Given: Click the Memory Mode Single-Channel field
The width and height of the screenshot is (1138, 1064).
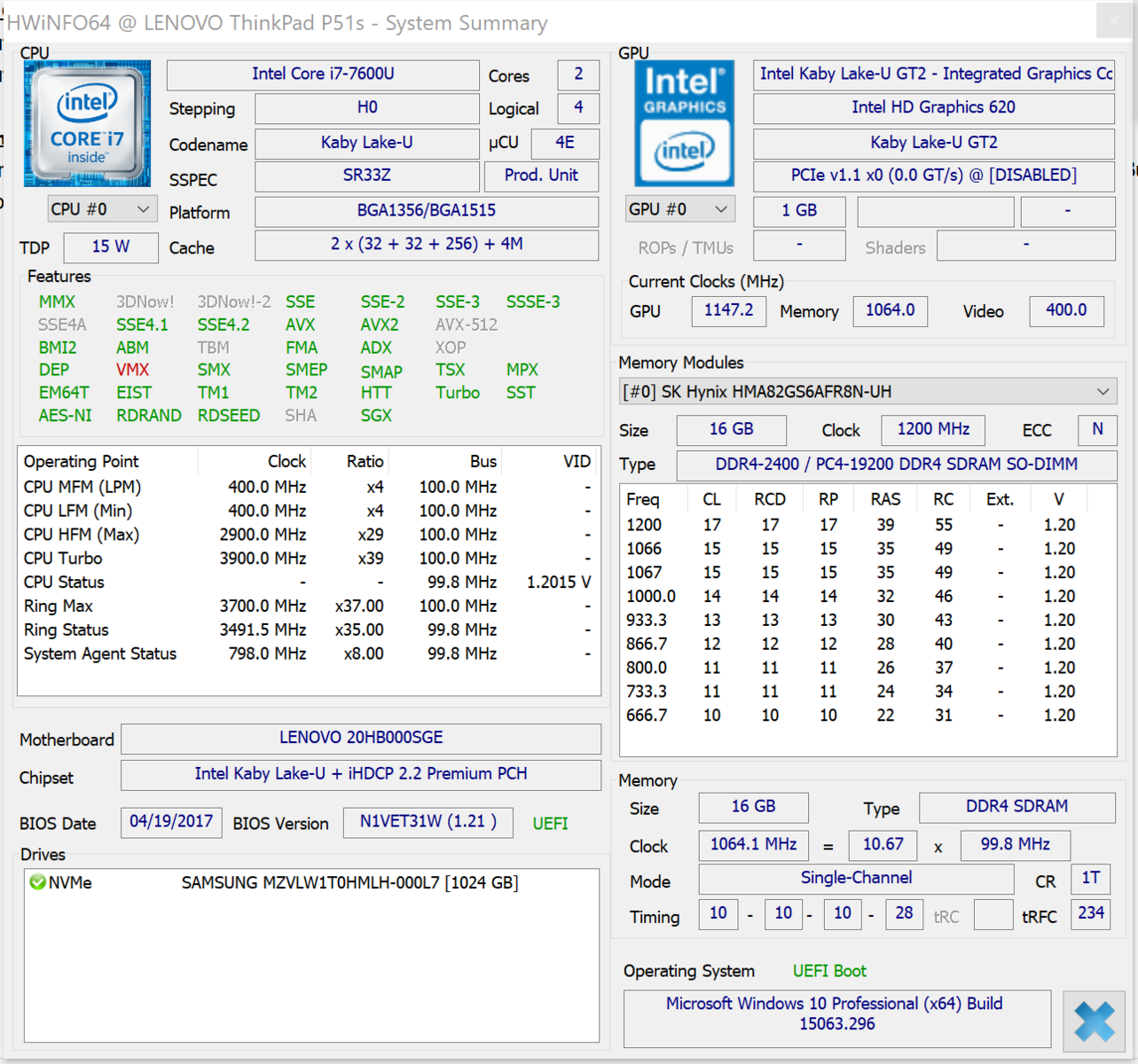Looking at the screenshot, I should coord(856,879).
